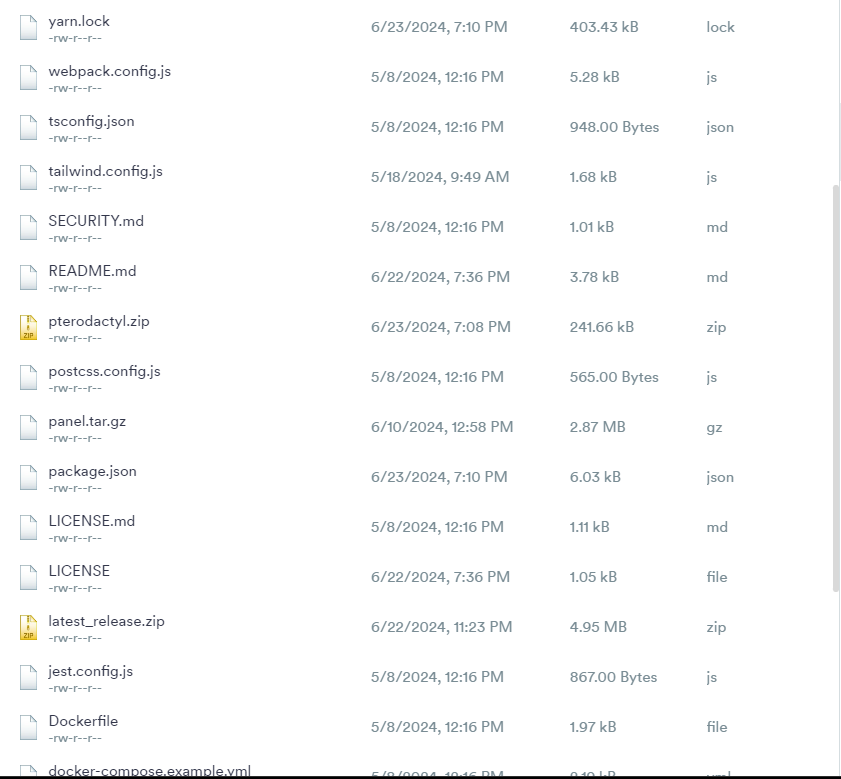
Task: Click the package.json file icon
Action: 28,477
